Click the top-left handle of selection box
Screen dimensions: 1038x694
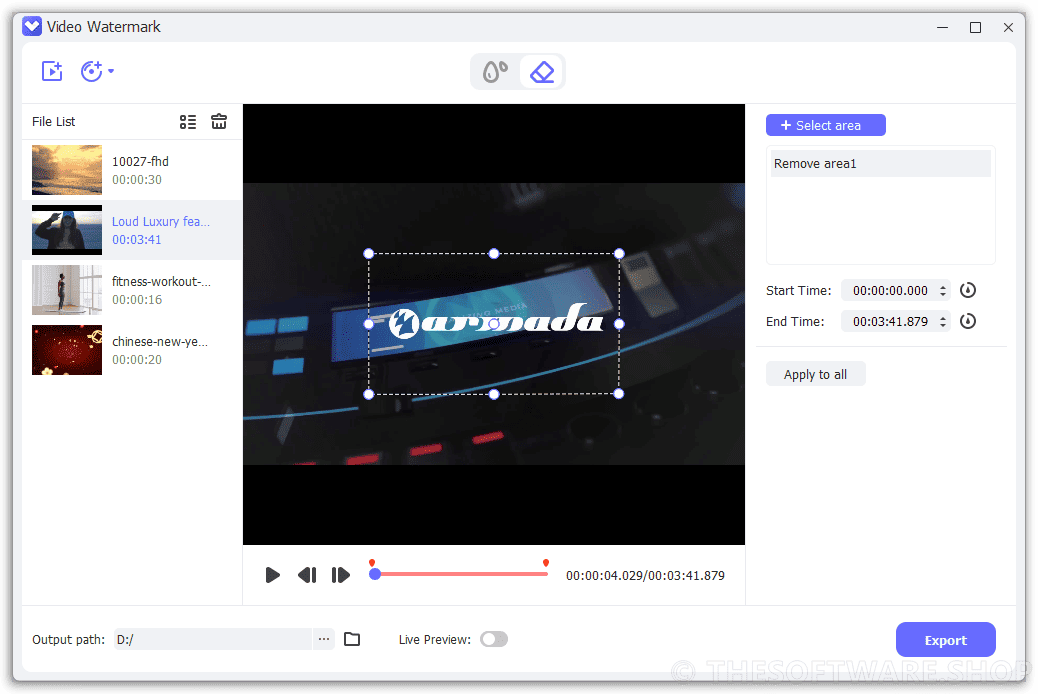pos(369,254)
